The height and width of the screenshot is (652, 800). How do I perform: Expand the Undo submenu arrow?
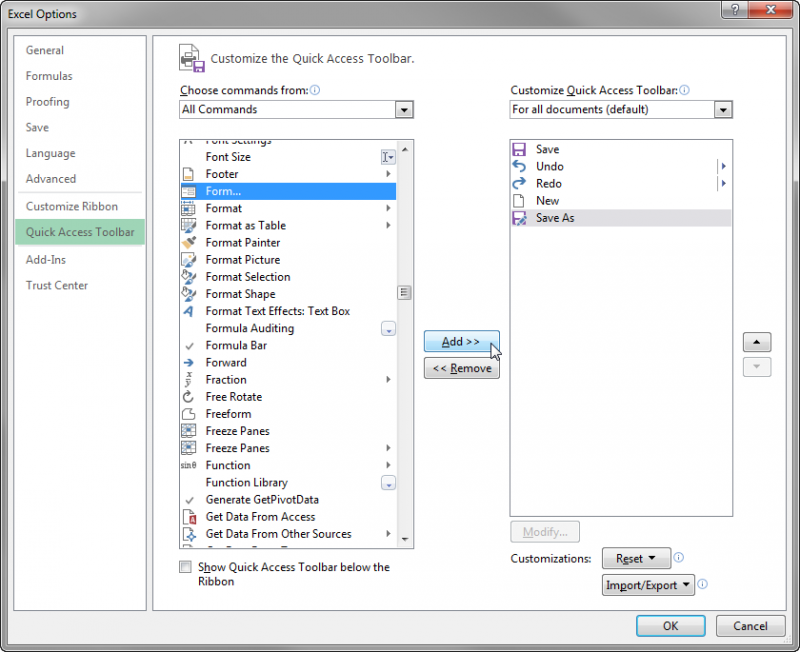coord(723,166)
